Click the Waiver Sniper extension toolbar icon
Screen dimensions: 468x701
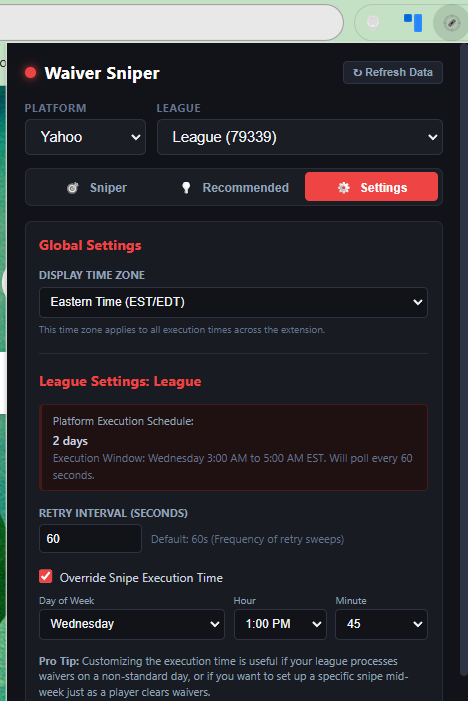(x=451, y=22)
